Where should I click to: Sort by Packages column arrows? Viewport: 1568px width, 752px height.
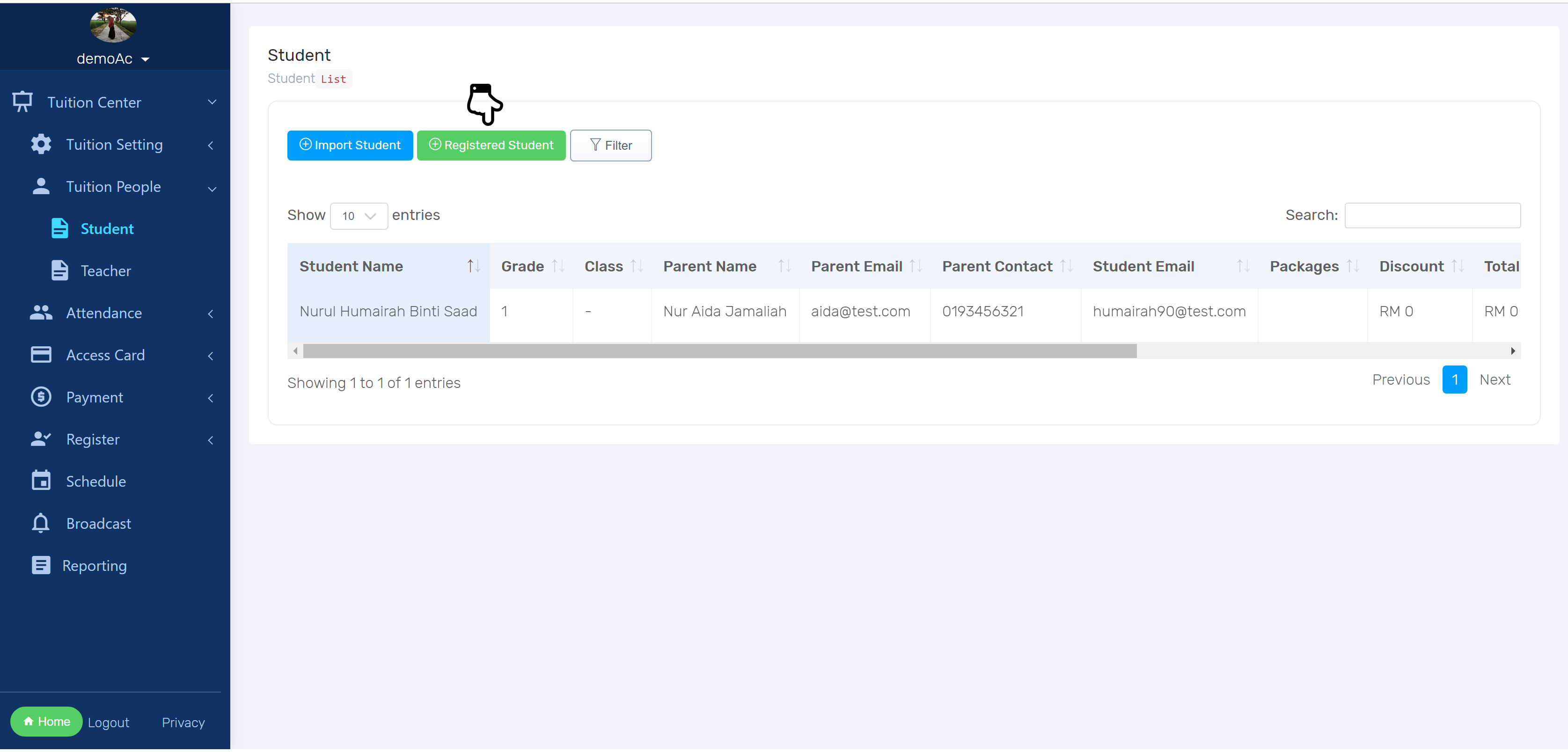1353,266
